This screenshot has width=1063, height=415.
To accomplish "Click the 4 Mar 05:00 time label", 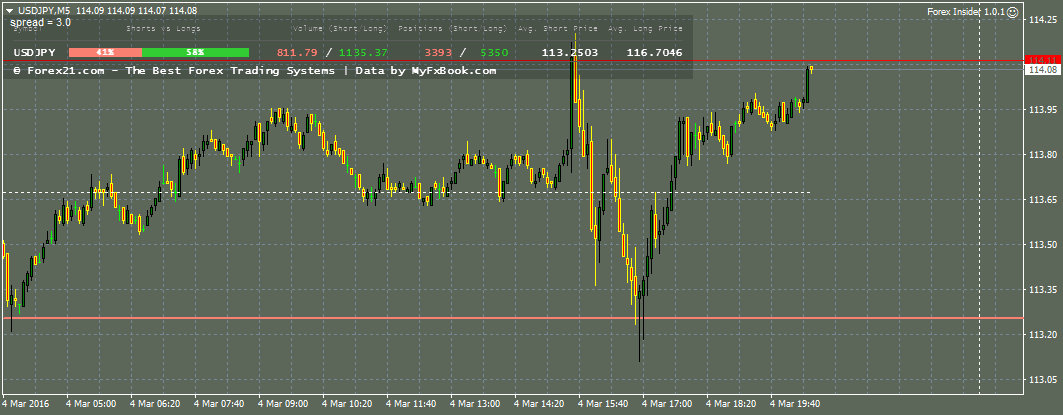I will coord(90,404).
